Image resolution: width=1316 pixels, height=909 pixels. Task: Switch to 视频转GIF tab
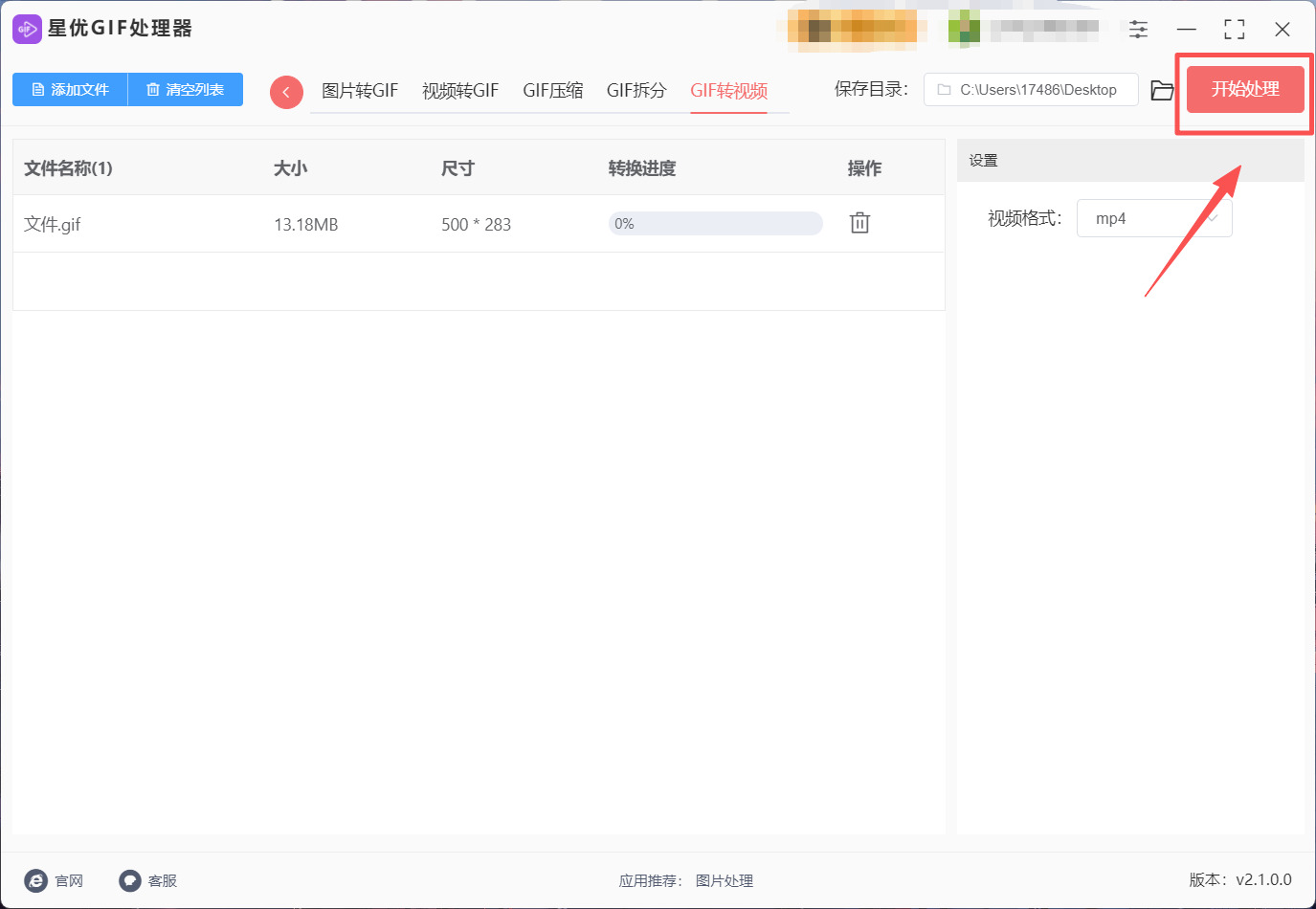click(x=460, y=91)
